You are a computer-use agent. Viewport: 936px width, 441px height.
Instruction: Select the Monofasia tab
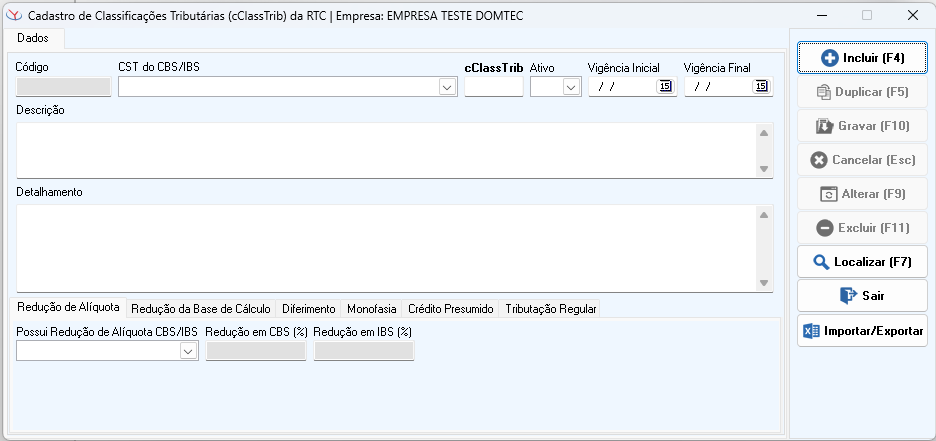[x=371, y=309]
